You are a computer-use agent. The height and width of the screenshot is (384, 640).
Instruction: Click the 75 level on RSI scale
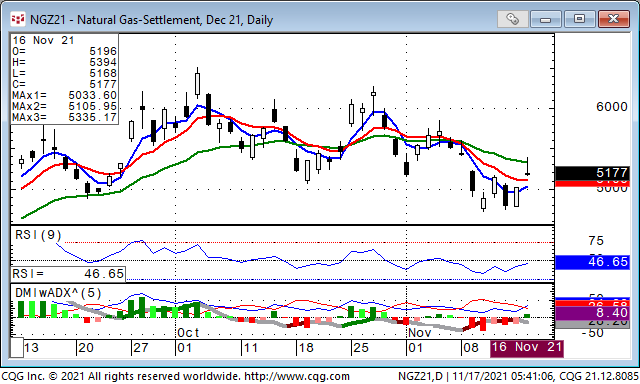(x=596, y=241)
